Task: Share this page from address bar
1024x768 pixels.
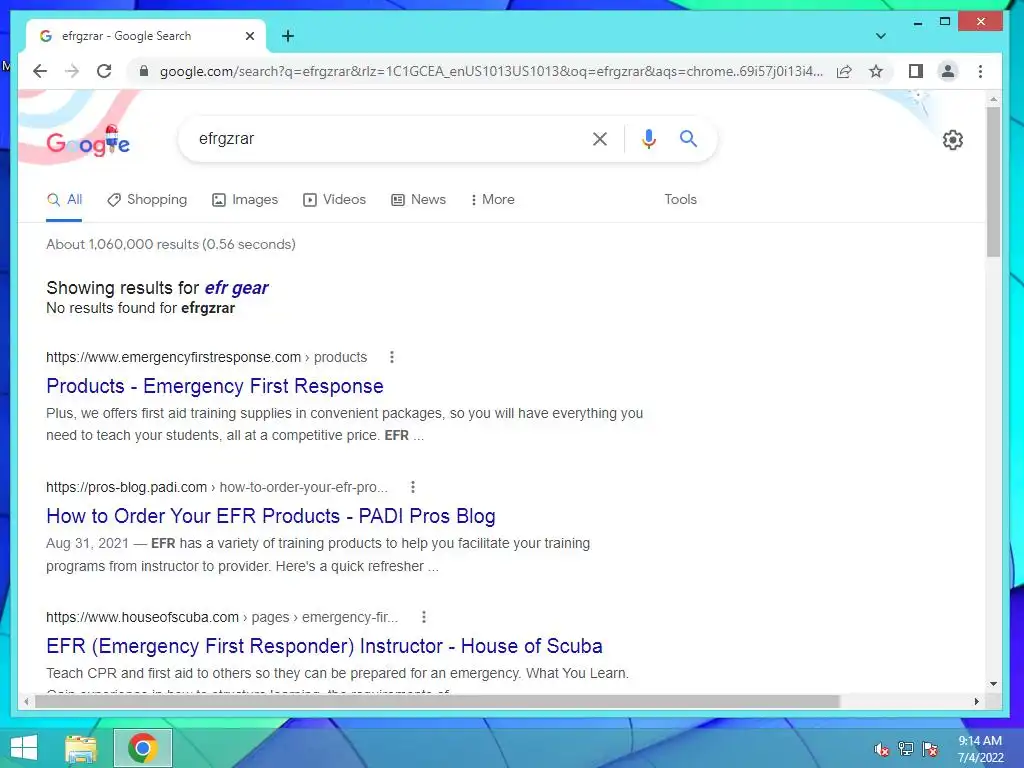Action: [x=844, y=71]
